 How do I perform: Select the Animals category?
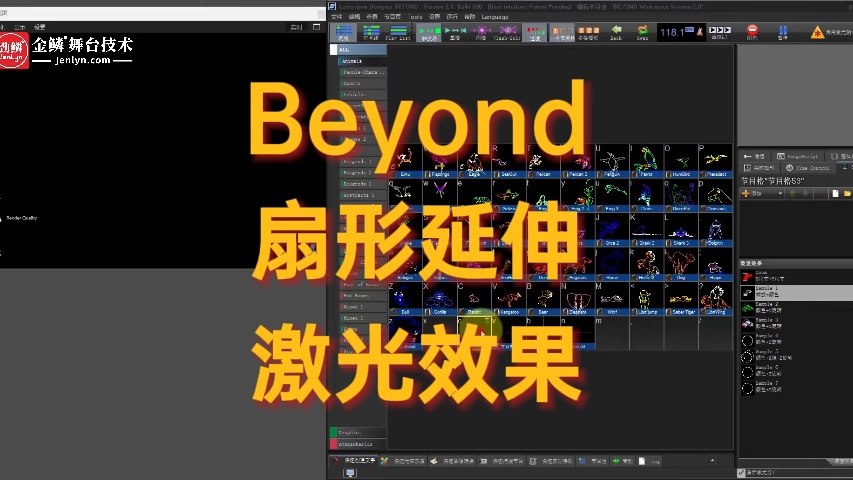362,61
